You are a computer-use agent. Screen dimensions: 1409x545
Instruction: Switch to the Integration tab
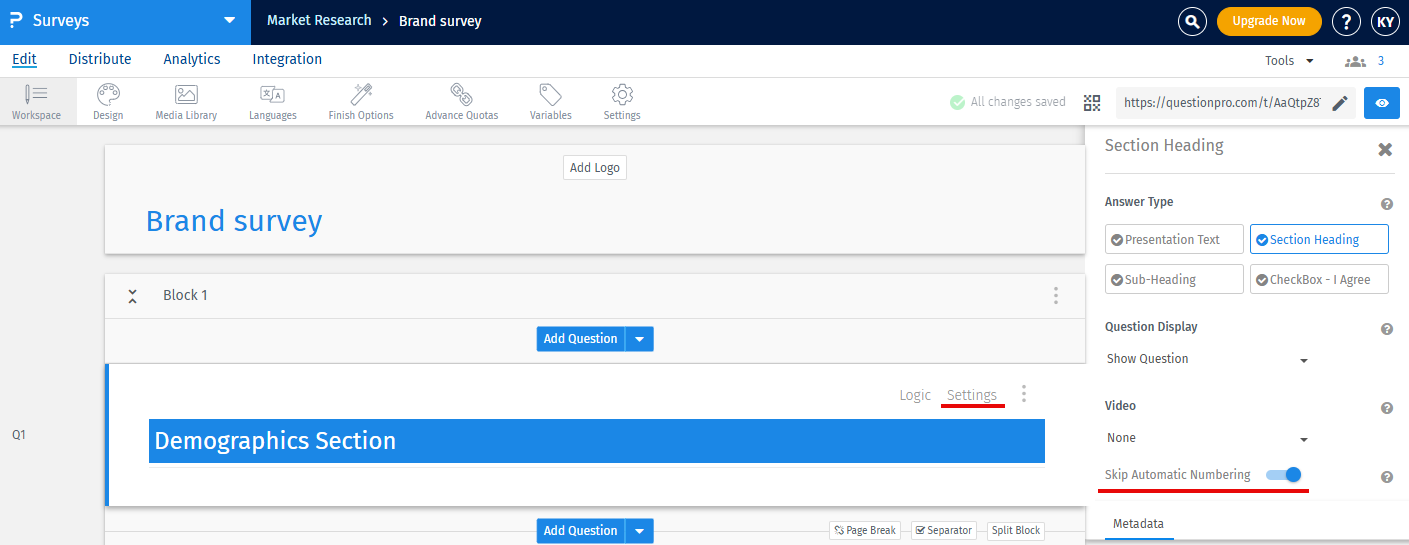coord(287,59)
